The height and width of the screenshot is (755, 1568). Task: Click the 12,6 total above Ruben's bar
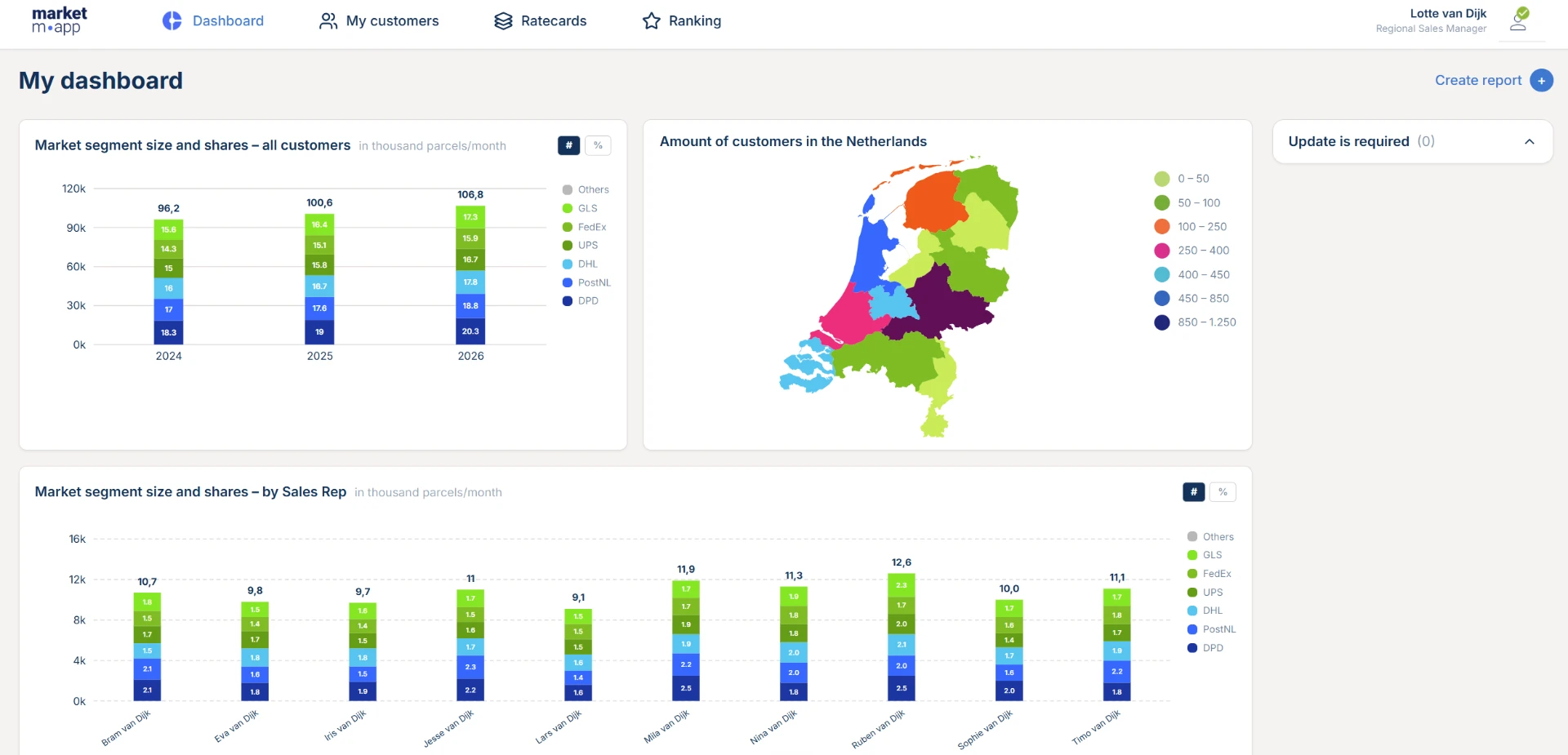[902, 562]
